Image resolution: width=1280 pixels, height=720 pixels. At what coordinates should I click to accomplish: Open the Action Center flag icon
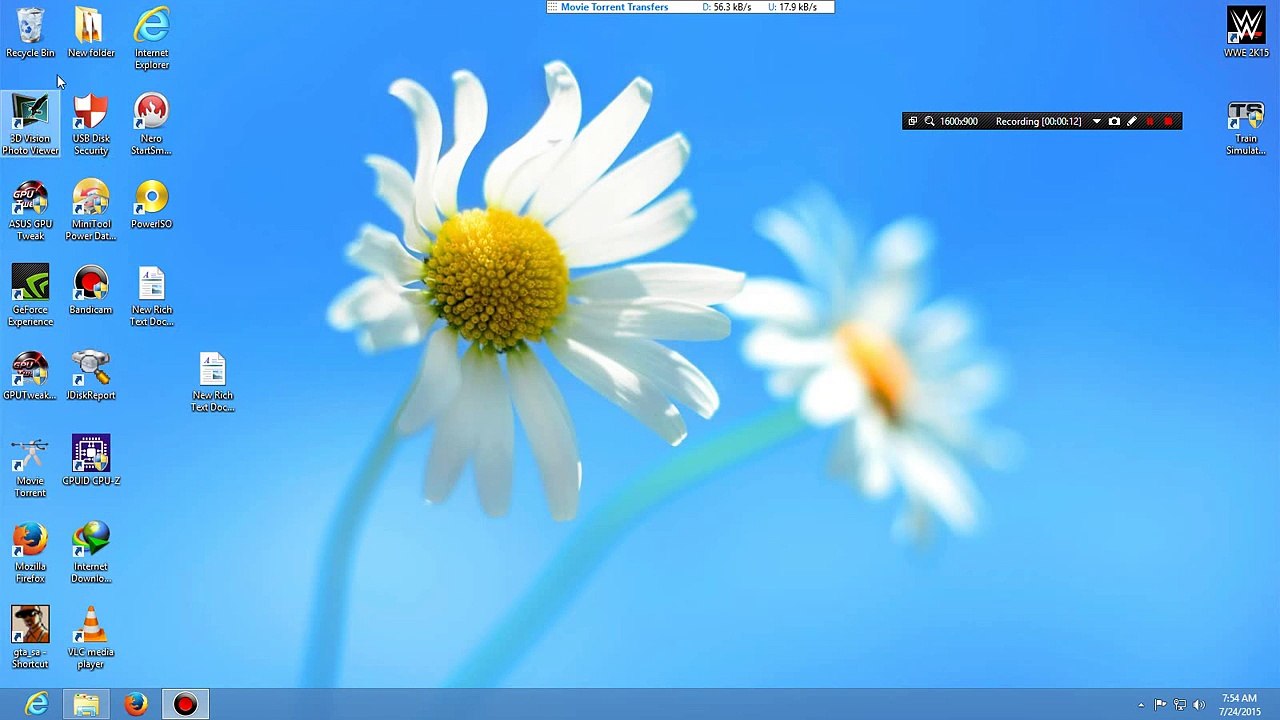[1160, 705]
